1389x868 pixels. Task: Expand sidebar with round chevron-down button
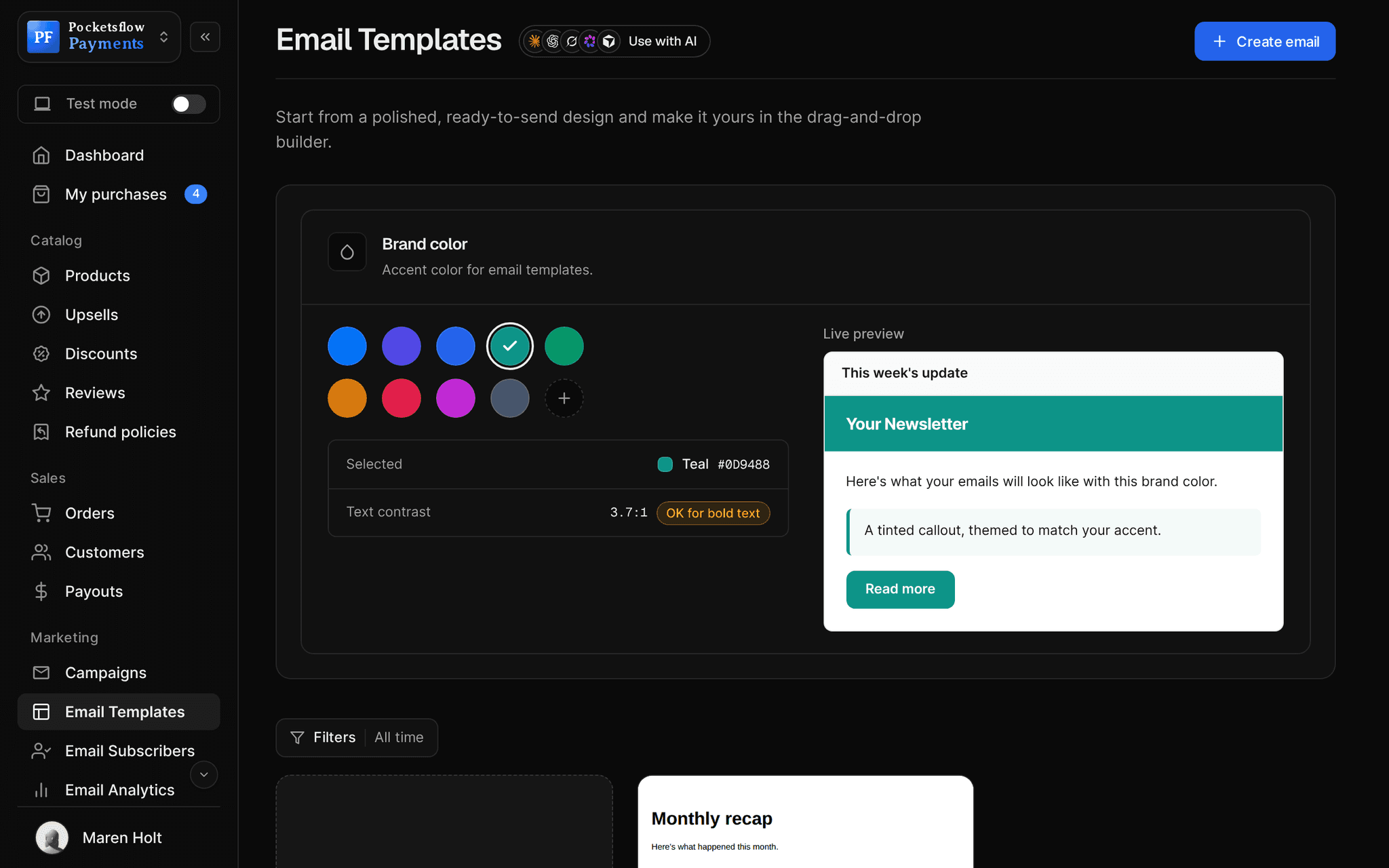pyautogui.click(x=203, y=774)
